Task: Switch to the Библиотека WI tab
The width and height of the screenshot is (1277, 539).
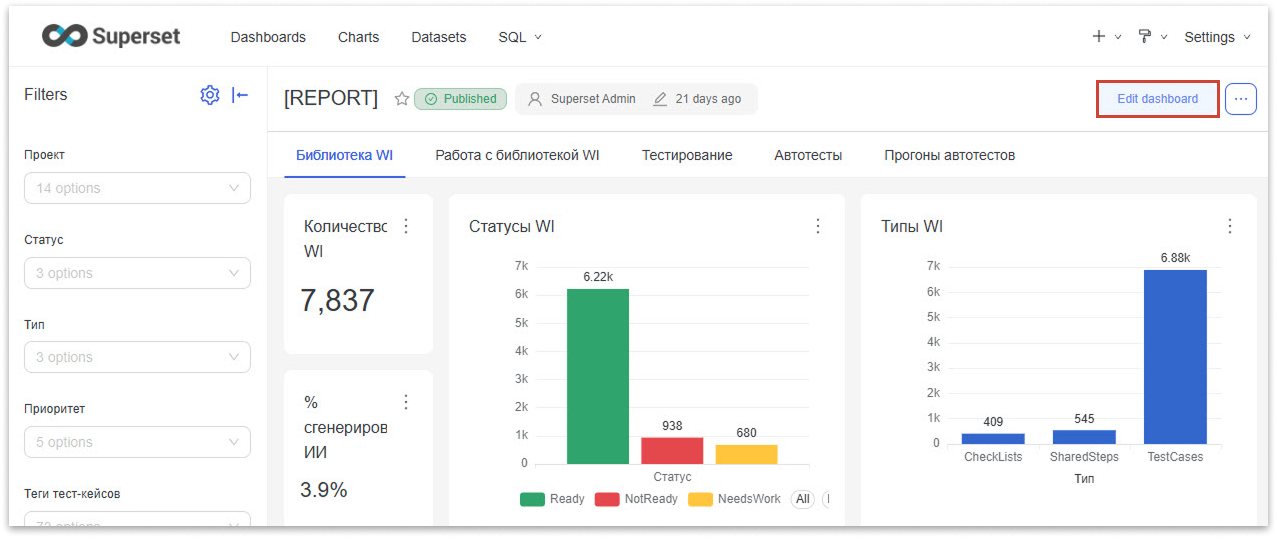Action: (x=344, y=155)
